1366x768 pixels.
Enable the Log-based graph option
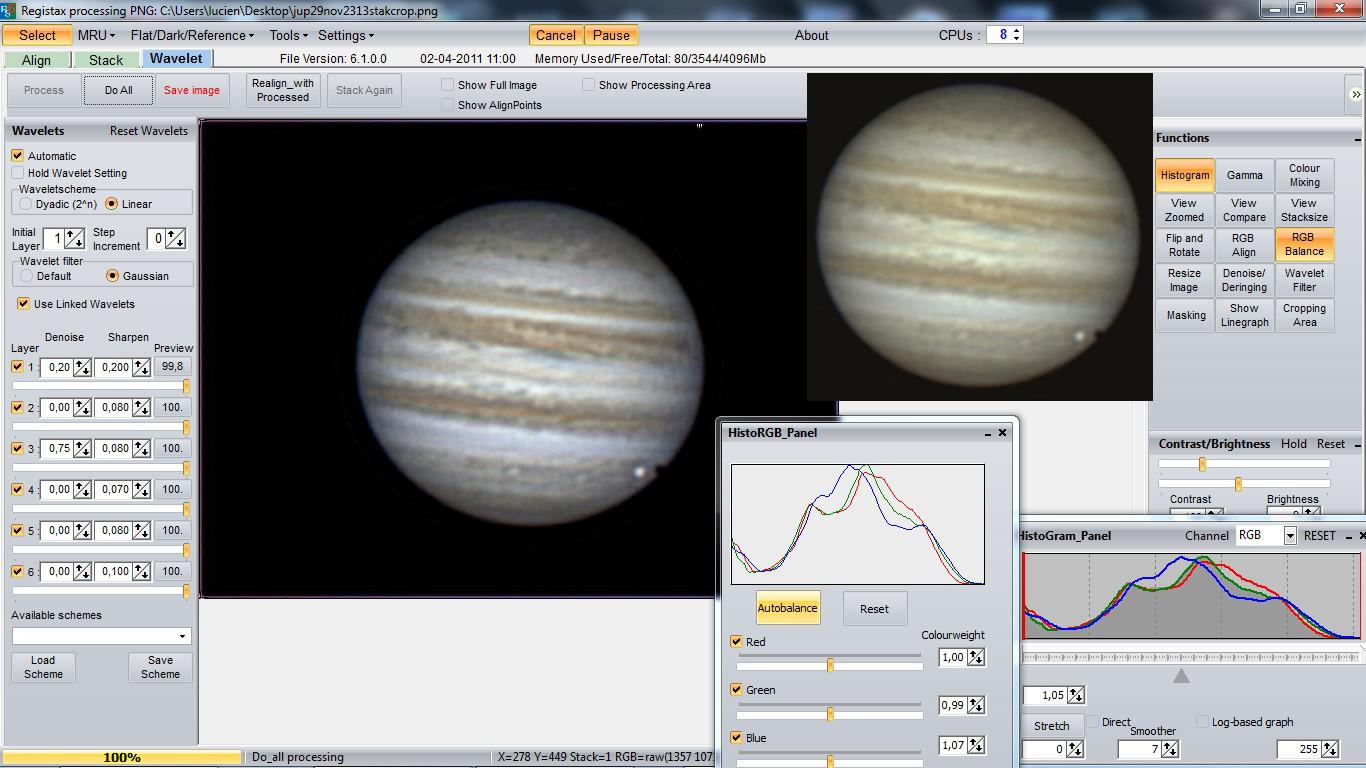(1202, 722)
